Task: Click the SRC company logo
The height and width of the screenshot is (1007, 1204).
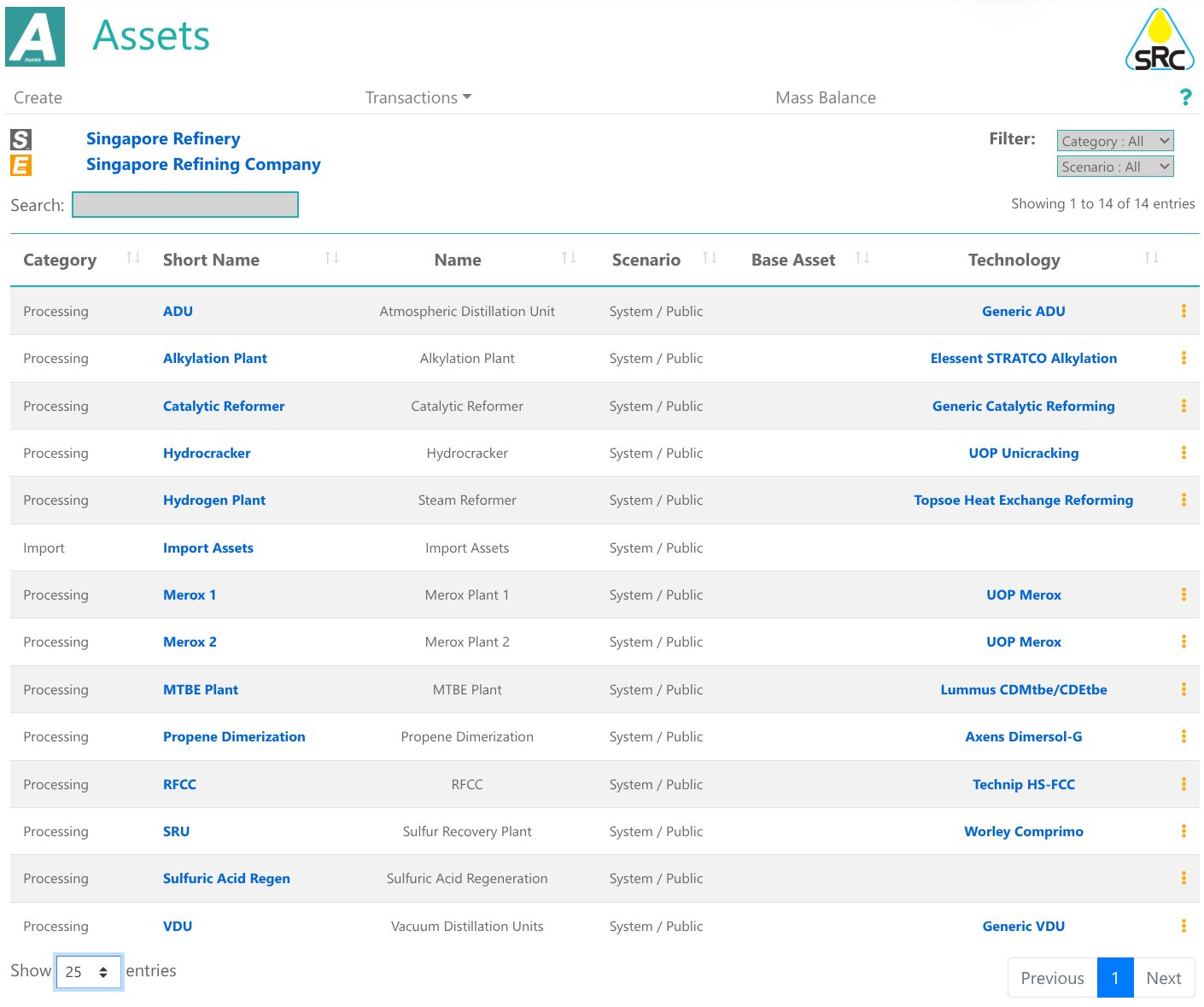Action: tap(1160, 39)
